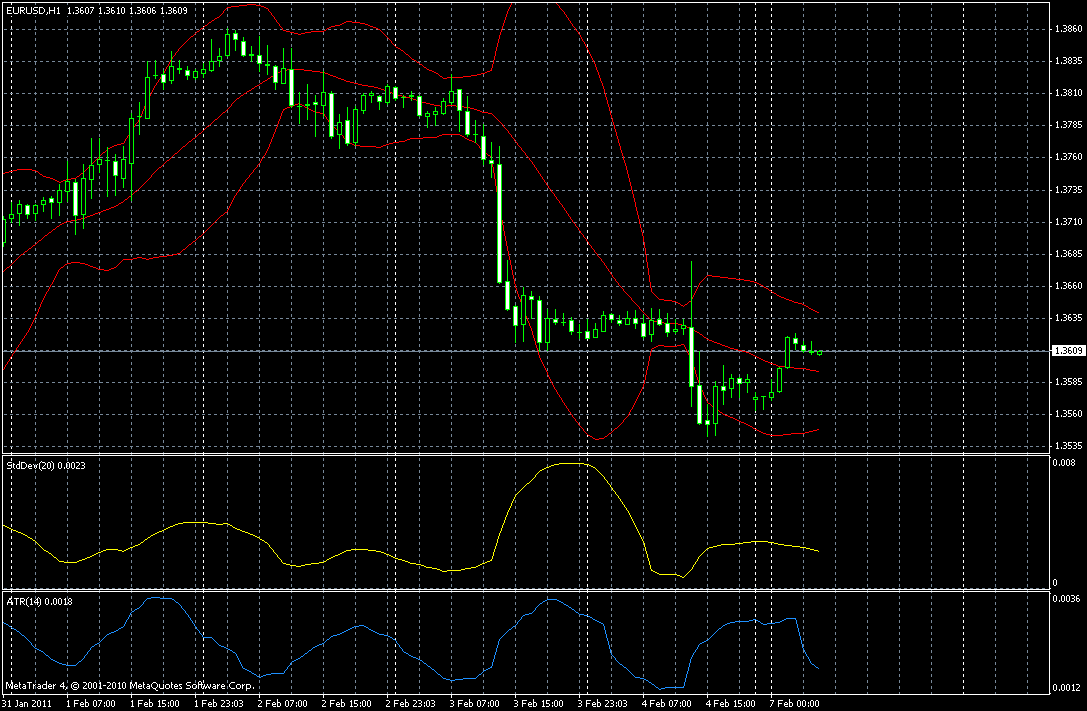Click the 0.008 StdDev scale maximum
Screen dimensions: 1087x711
(x=1064, y=462)
